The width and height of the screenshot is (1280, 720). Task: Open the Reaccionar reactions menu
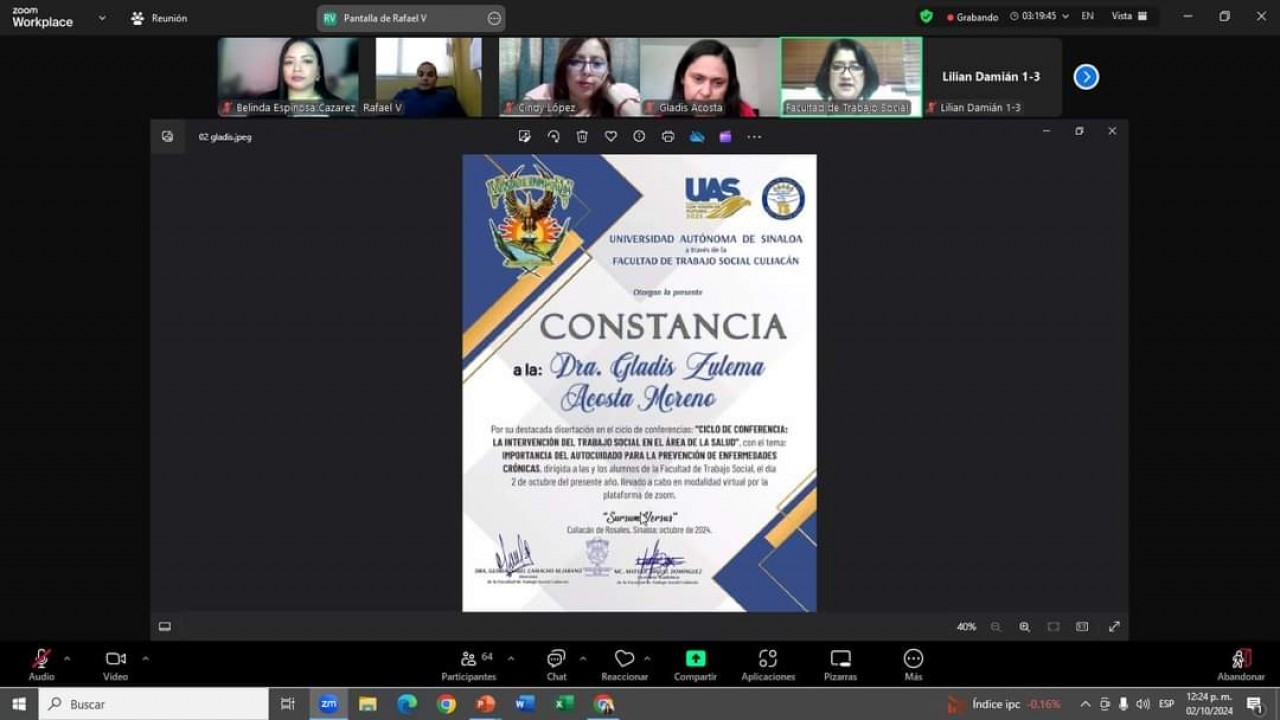point(624,662)
